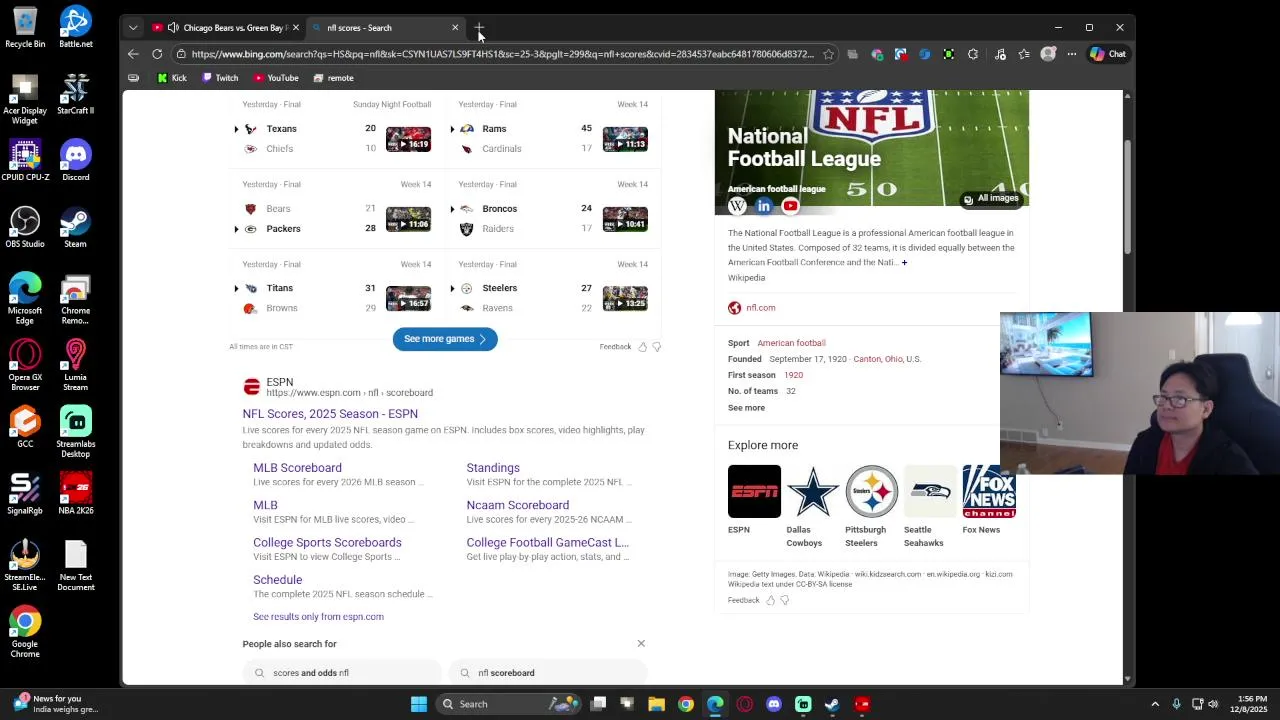Open StarCraft II desktop shortcut
Screen dimensions: 1280x720
(75, 94)
